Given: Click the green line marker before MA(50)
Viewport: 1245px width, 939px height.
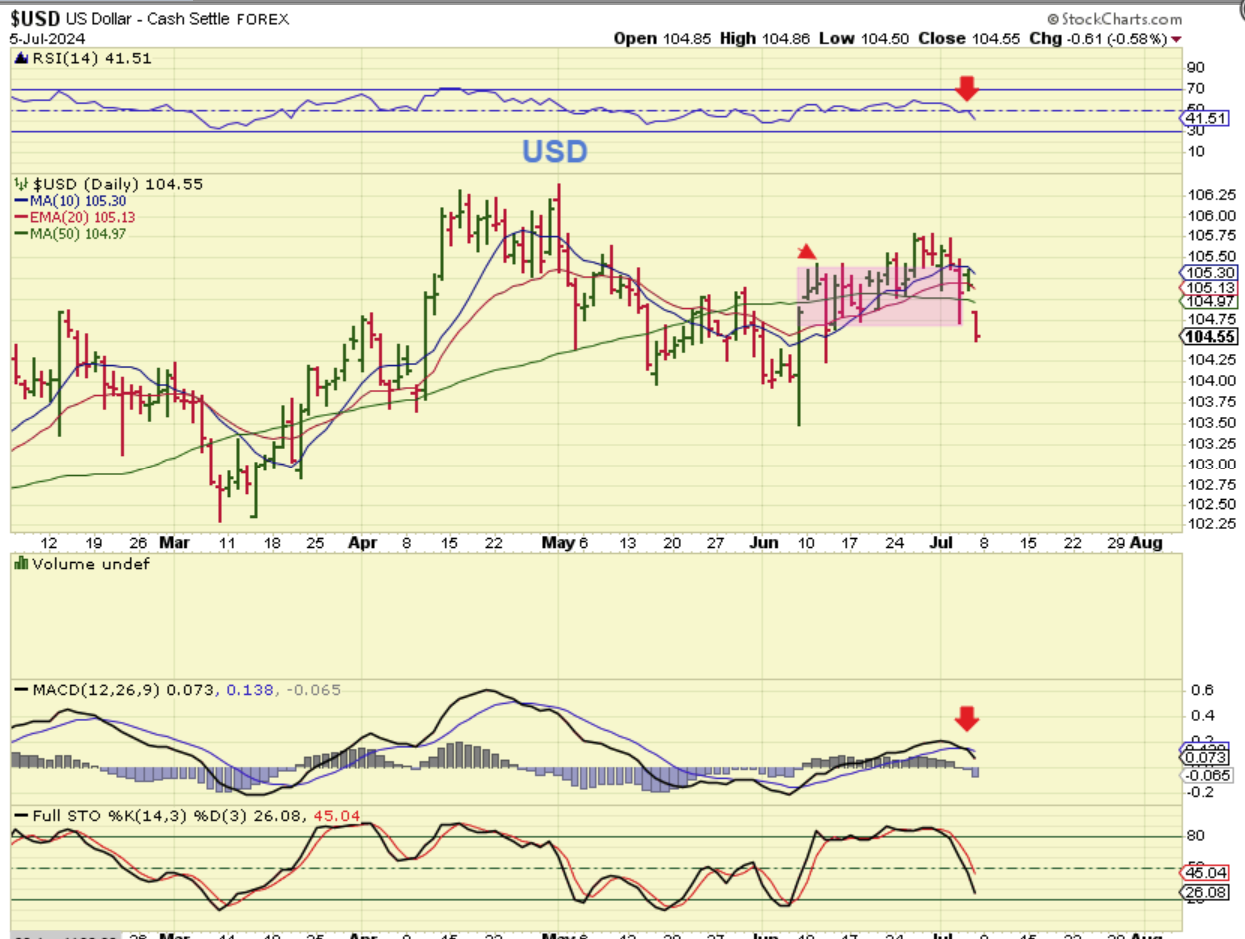Looking at the screenshot, I should click(19, 233).
